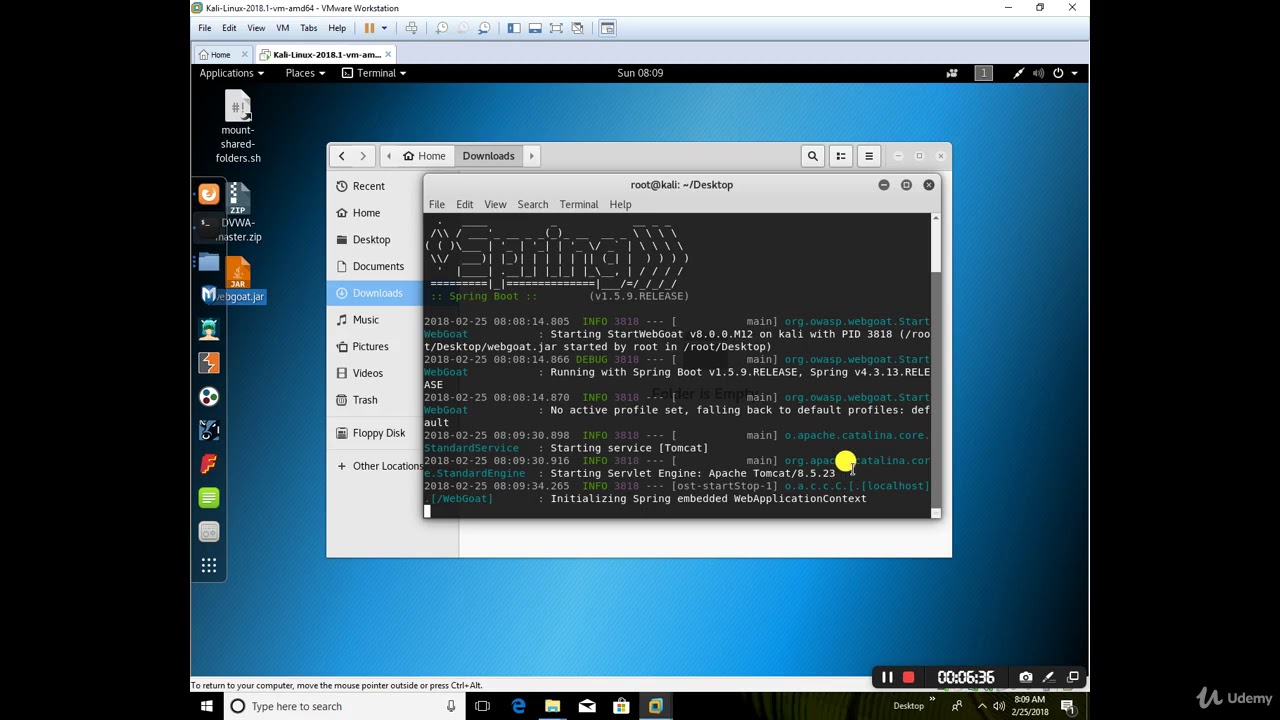The width and height of the screenshot is (1280, 720).
Task: Open the Kali system power menu
Action: pos(1065,73)
